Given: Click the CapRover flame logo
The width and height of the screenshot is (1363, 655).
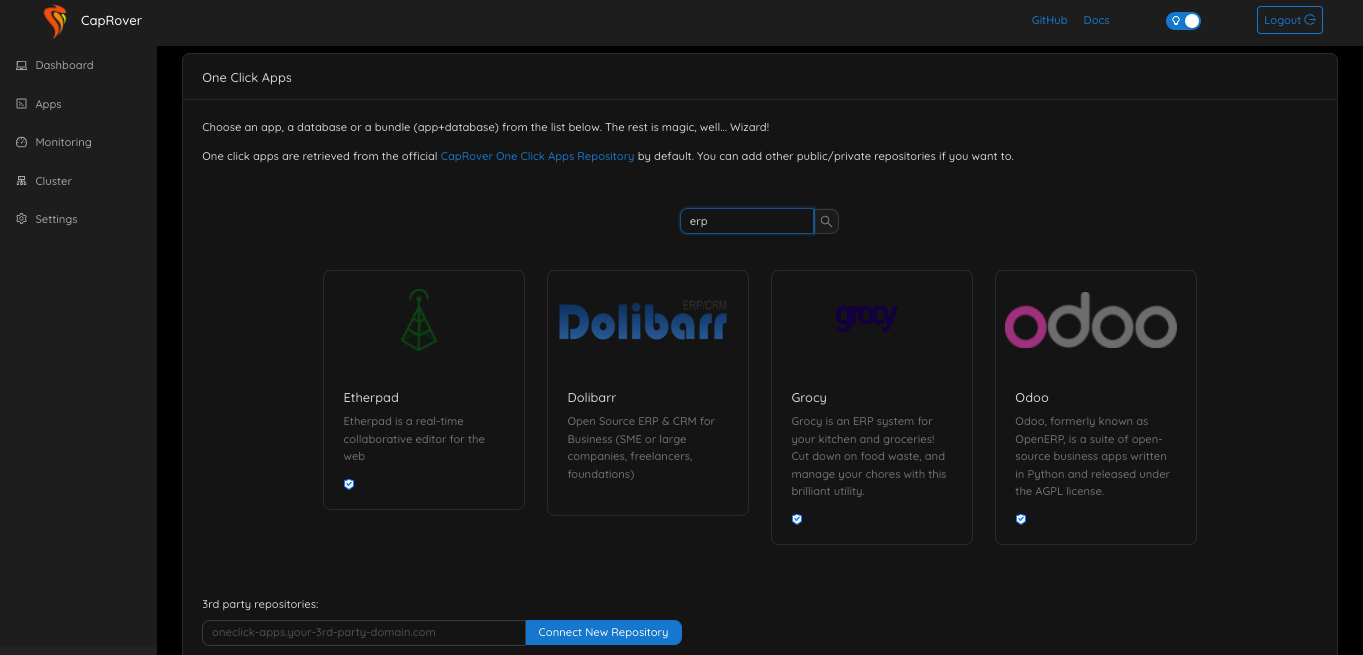Looking at the screenshot, I should pos(54,20).
